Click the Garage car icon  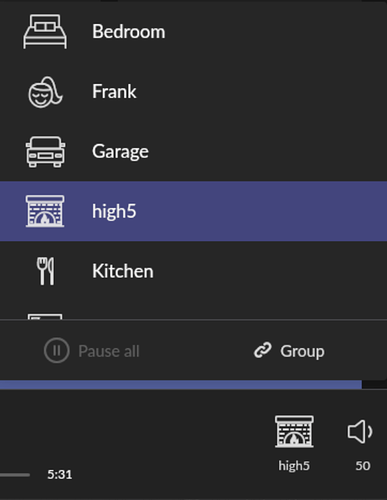tap(45, 152)
